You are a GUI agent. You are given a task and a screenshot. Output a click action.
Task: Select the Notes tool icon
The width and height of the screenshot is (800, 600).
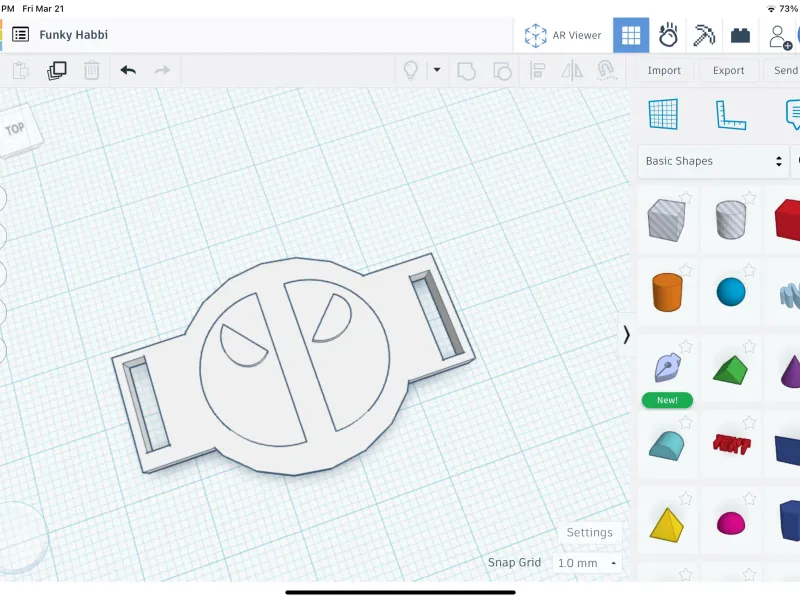793,115
